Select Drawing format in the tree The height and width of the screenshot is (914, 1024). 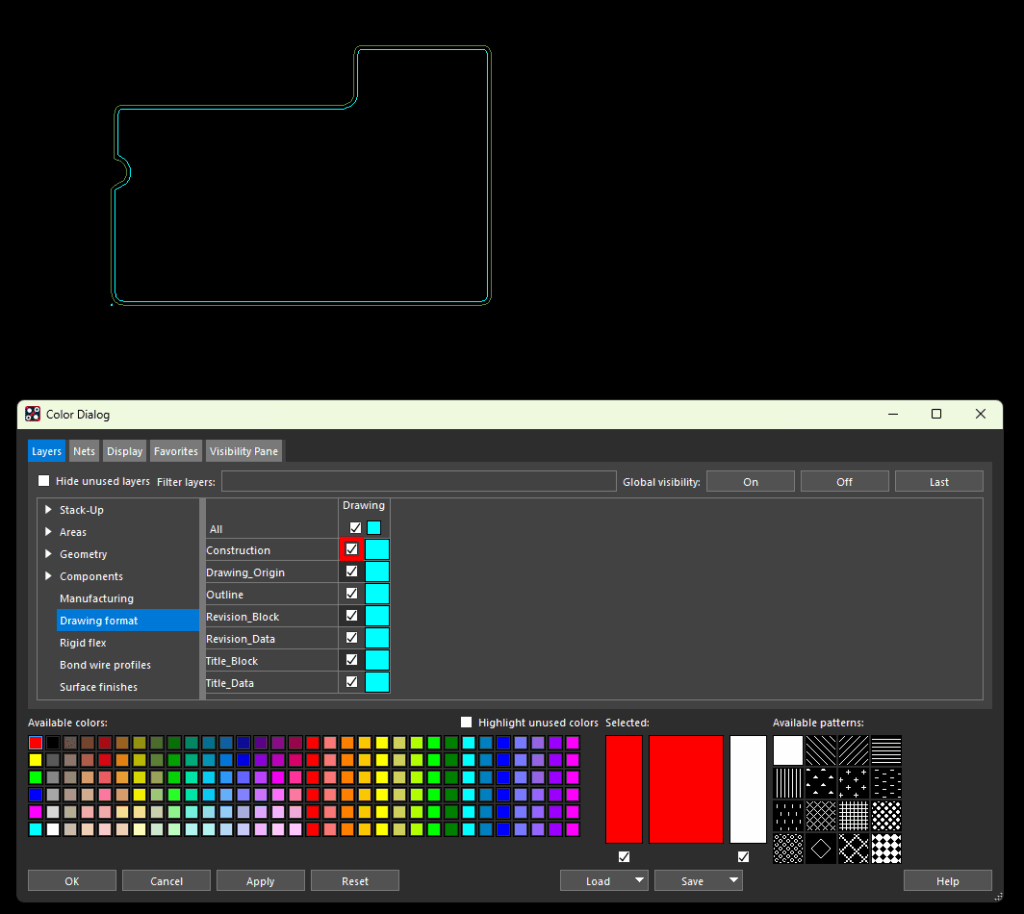(127, 620)
